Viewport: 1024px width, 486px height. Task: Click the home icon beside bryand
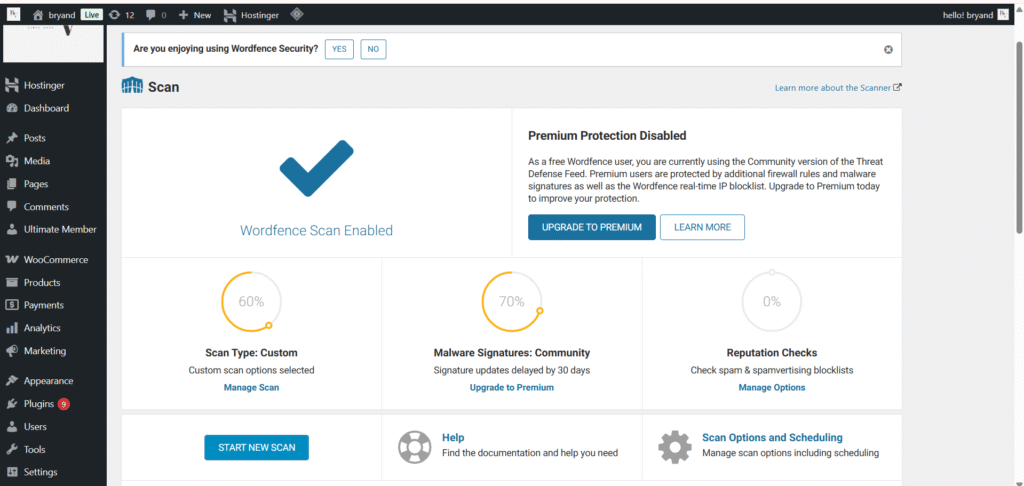pyautogui.click(x=38, y=15)
